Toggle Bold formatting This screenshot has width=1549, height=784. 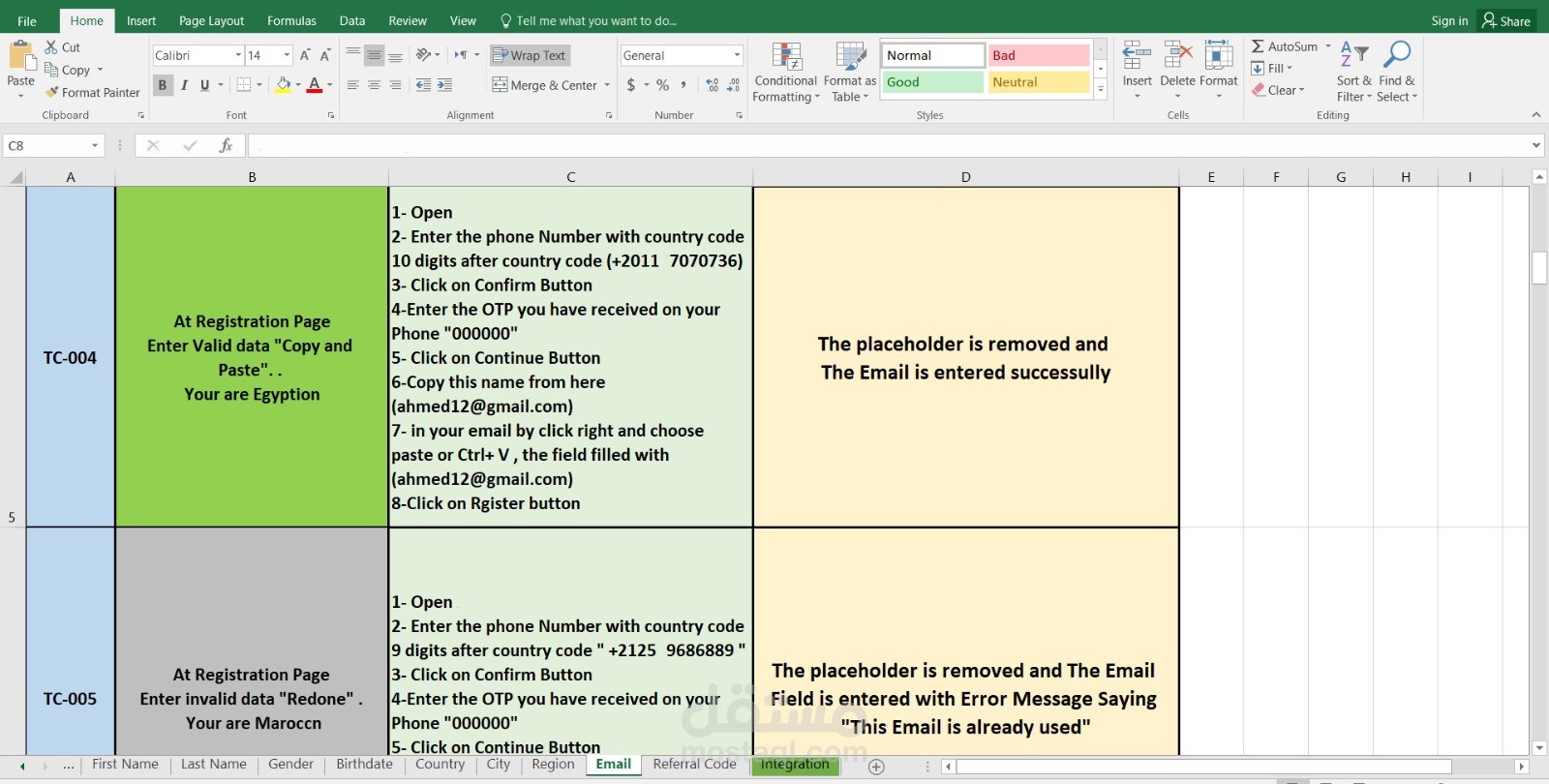[x=163, y=85]
